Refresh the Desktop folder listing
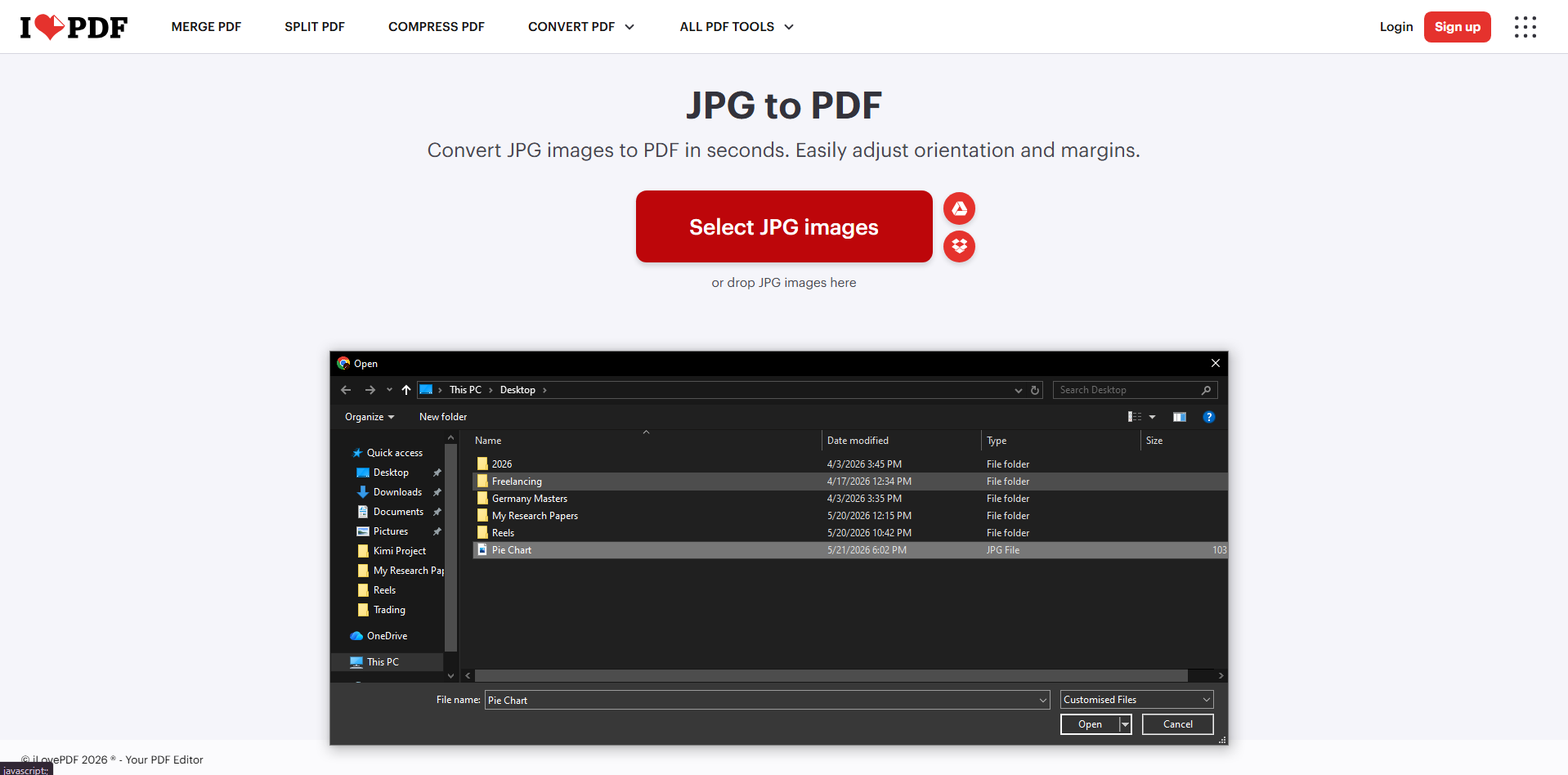The height and width of the screenshot is (775, 1568). [1035, 390]
